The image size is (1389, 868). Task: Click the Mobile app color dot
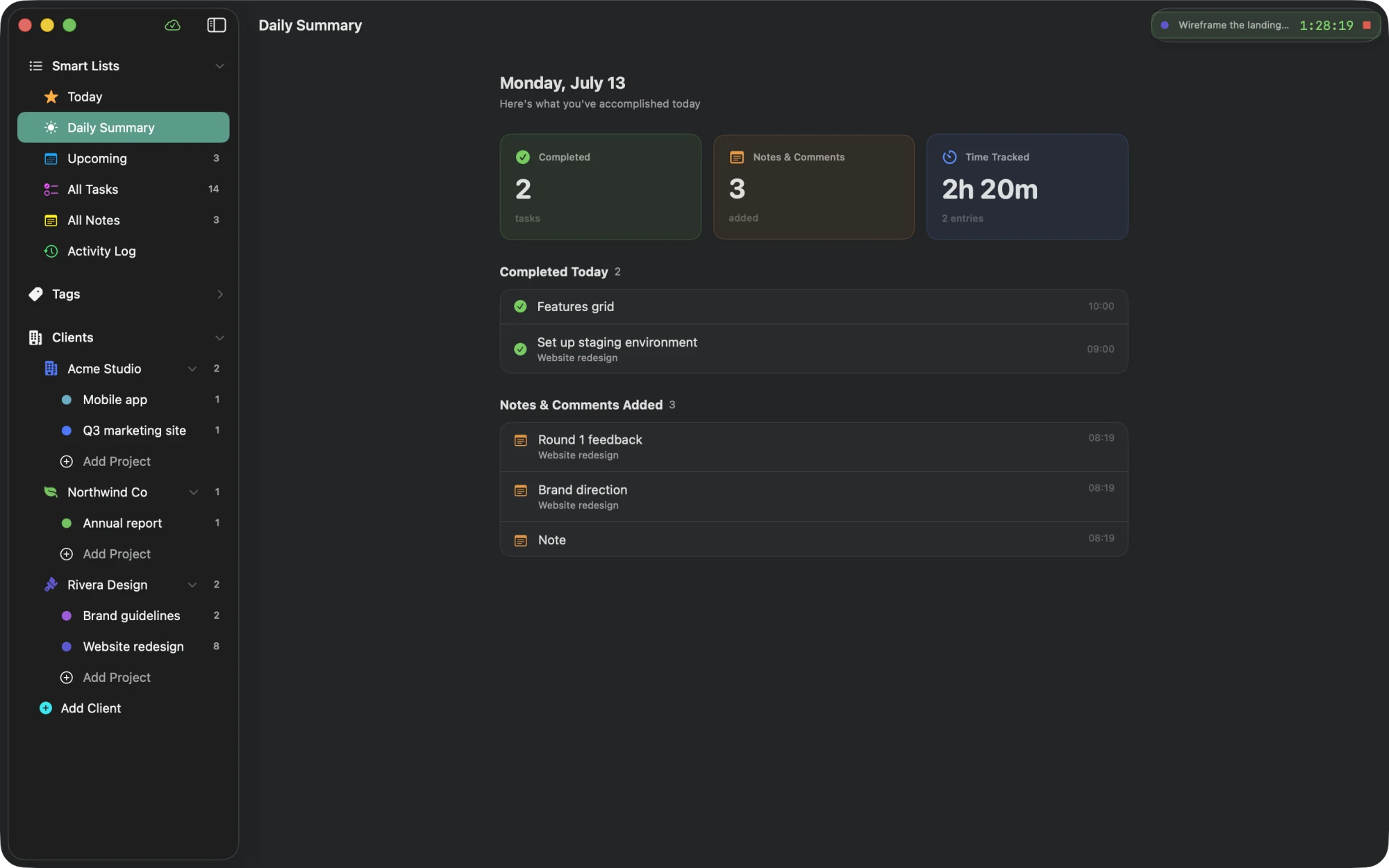point(67,400)
